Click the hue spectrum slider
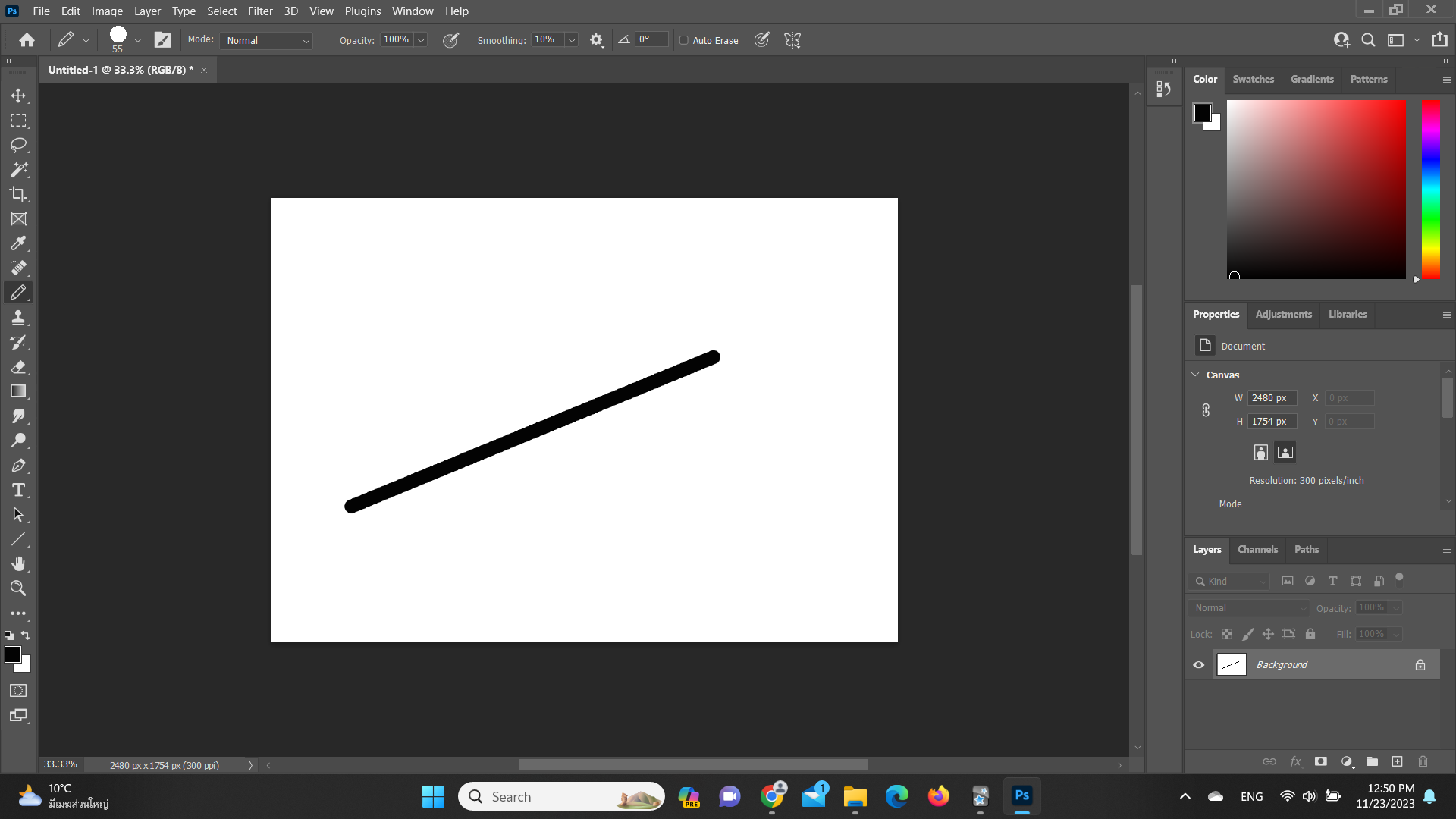 pos(1430,189)
